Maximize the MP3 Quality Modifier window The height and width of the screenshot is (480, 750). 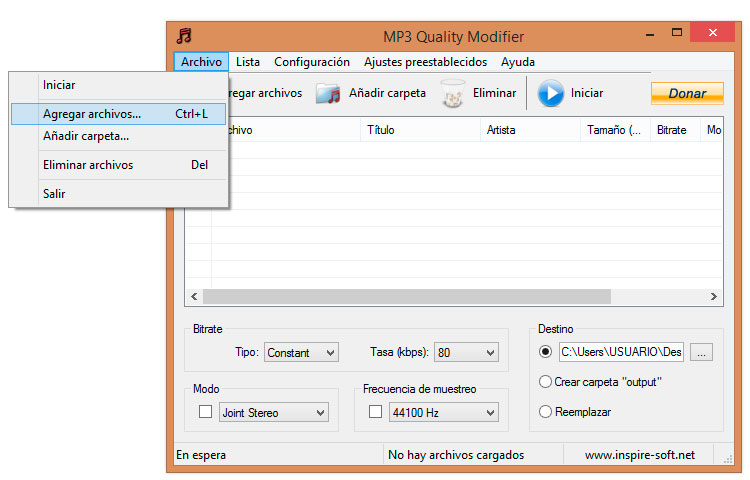(677, 33)
